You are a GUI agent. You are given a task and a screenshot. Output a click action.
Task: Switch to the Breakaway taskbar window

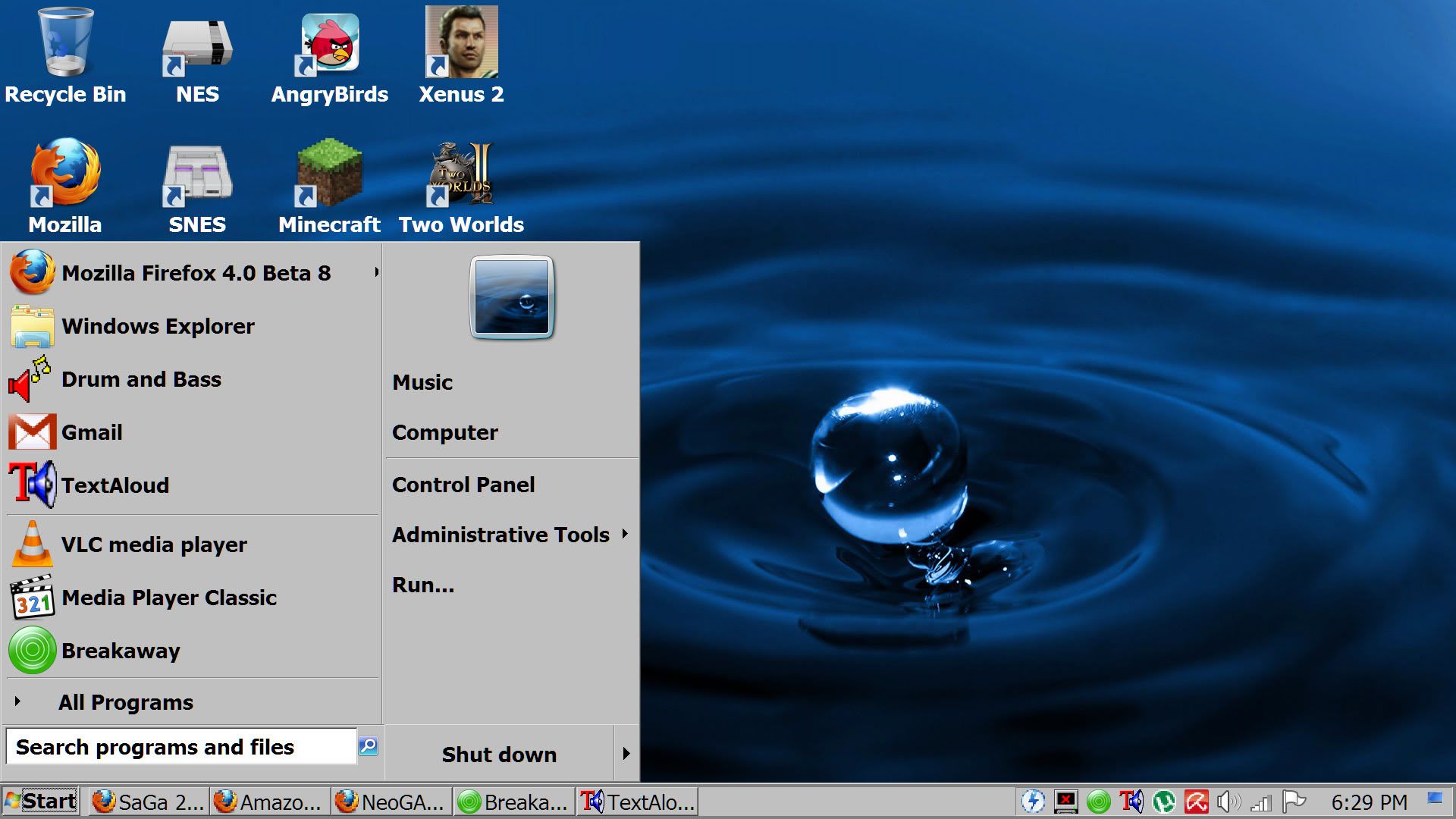[513, 802]
